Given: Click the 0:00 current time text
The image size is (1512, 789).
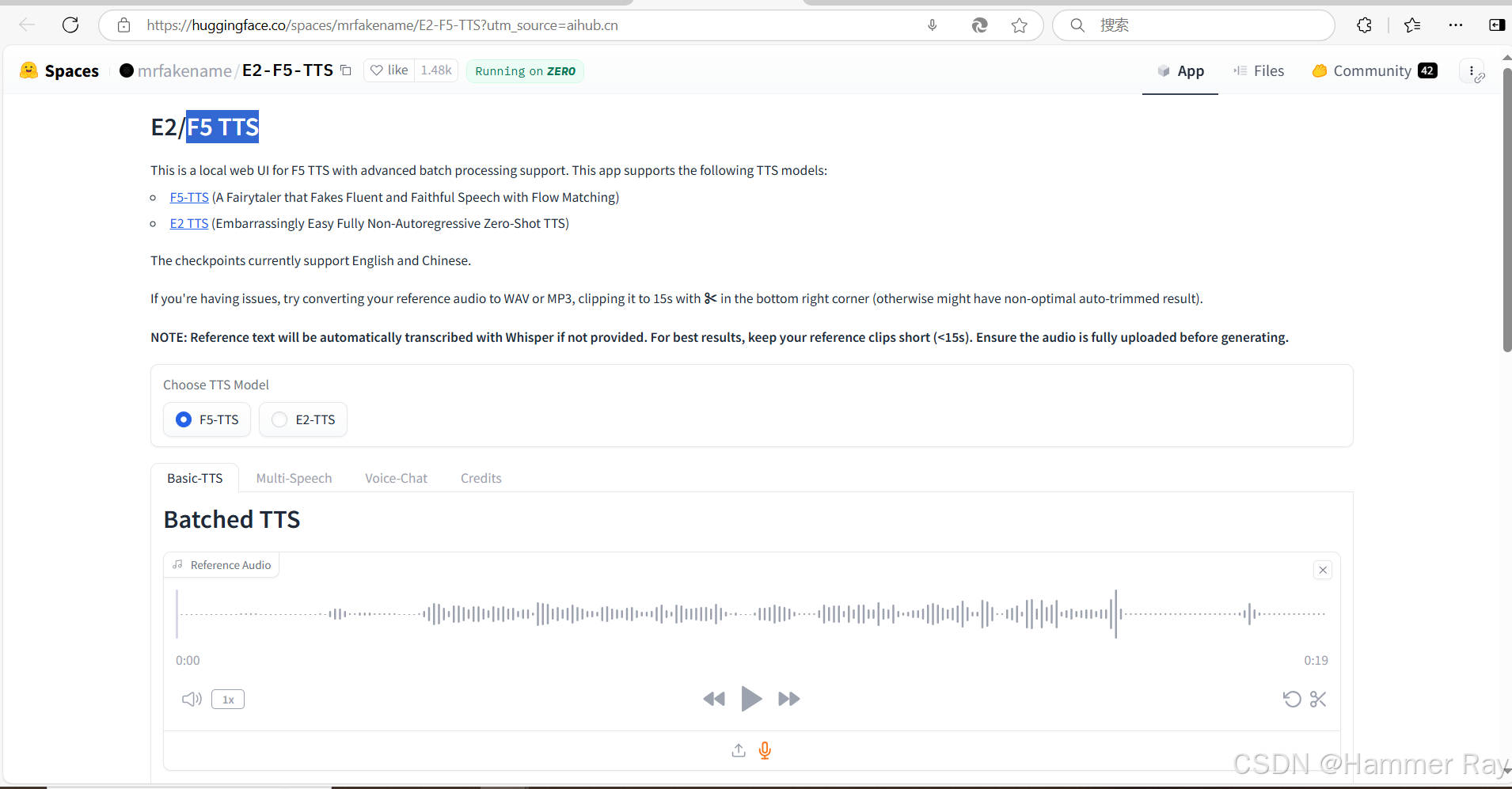Looking at the screenshot, I should (188, 660).
